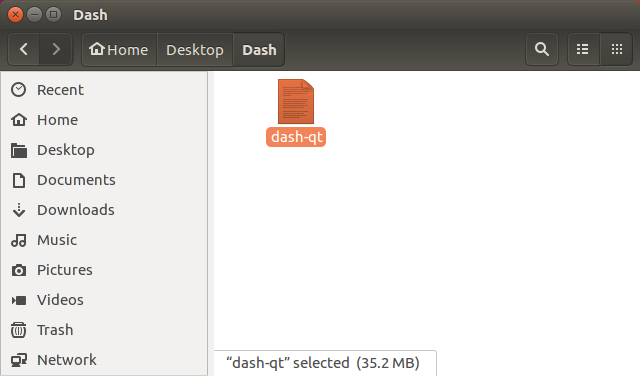The height and width of the screenshot is (376, 640).
Task: Minimize the Dash window
Action: [34, 15]
